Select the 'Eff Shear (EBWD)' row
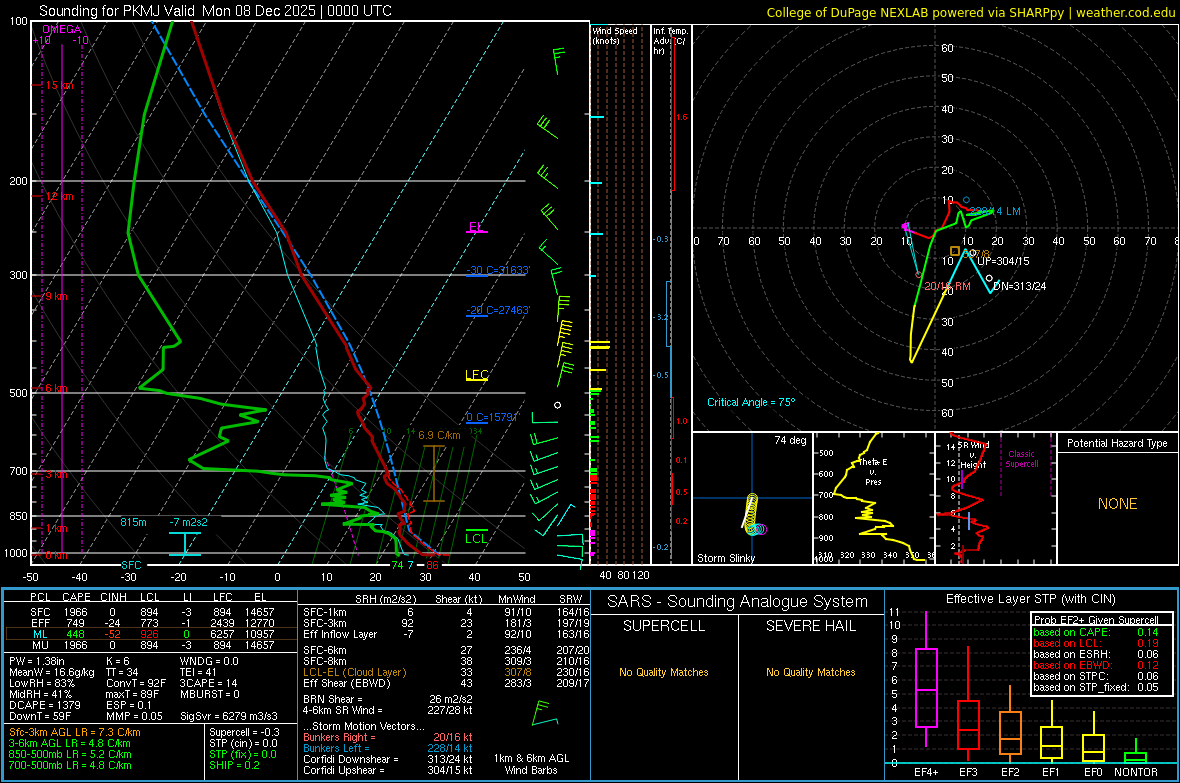 click(x=446, y=684)
